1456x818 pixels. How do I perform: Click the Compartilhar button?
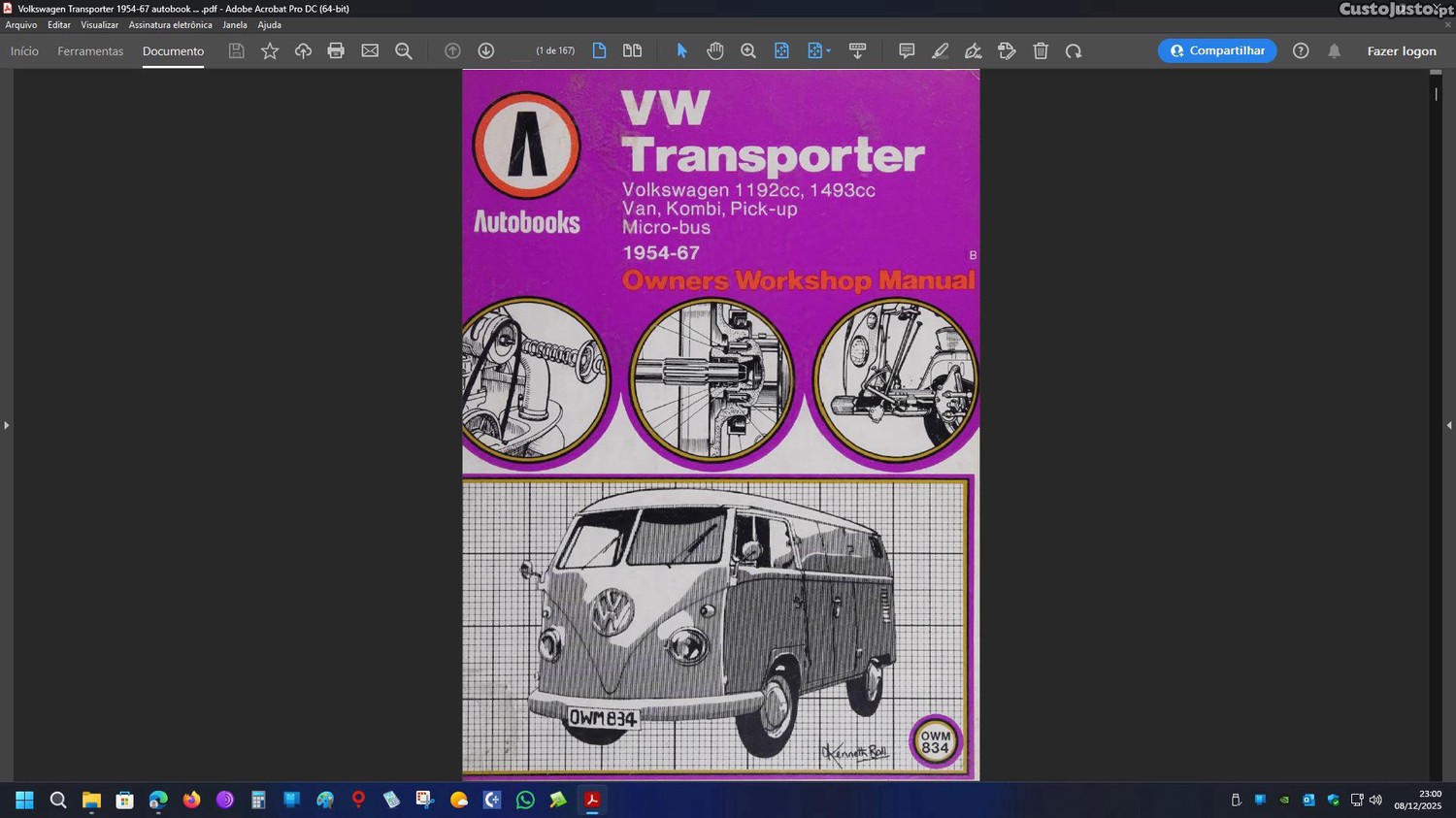coord(1217,51)
